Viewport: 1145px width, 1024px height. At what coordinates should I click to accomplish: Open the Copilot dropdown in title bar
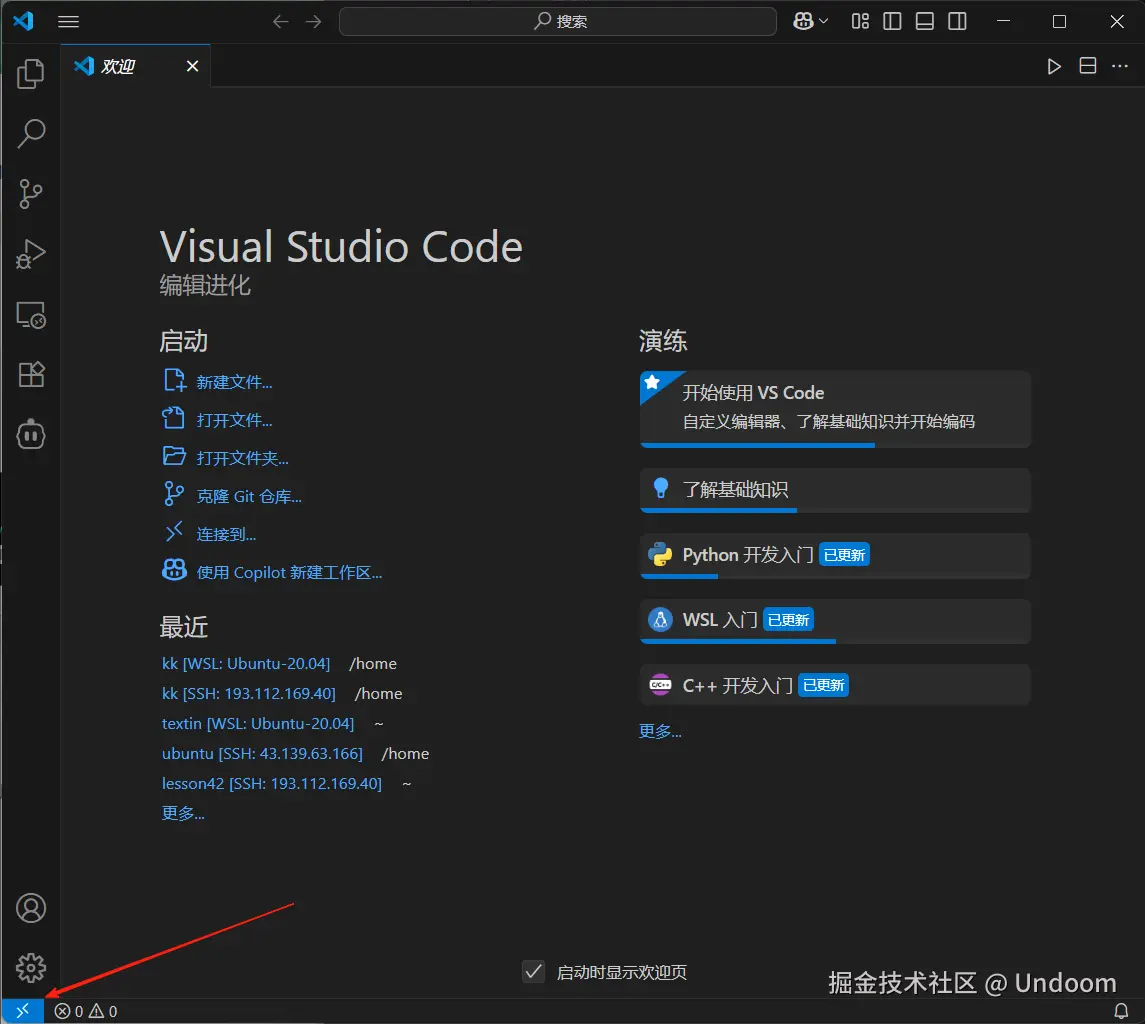tap(811, 21)
